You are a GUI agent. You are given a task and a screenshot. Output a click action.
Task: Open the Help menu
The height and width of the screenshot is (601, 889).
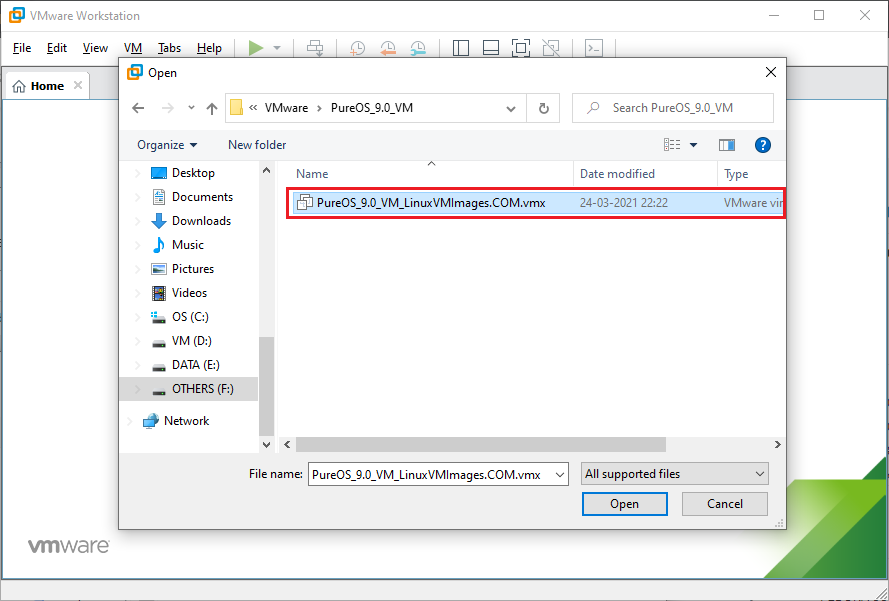(x=209, y=48)
